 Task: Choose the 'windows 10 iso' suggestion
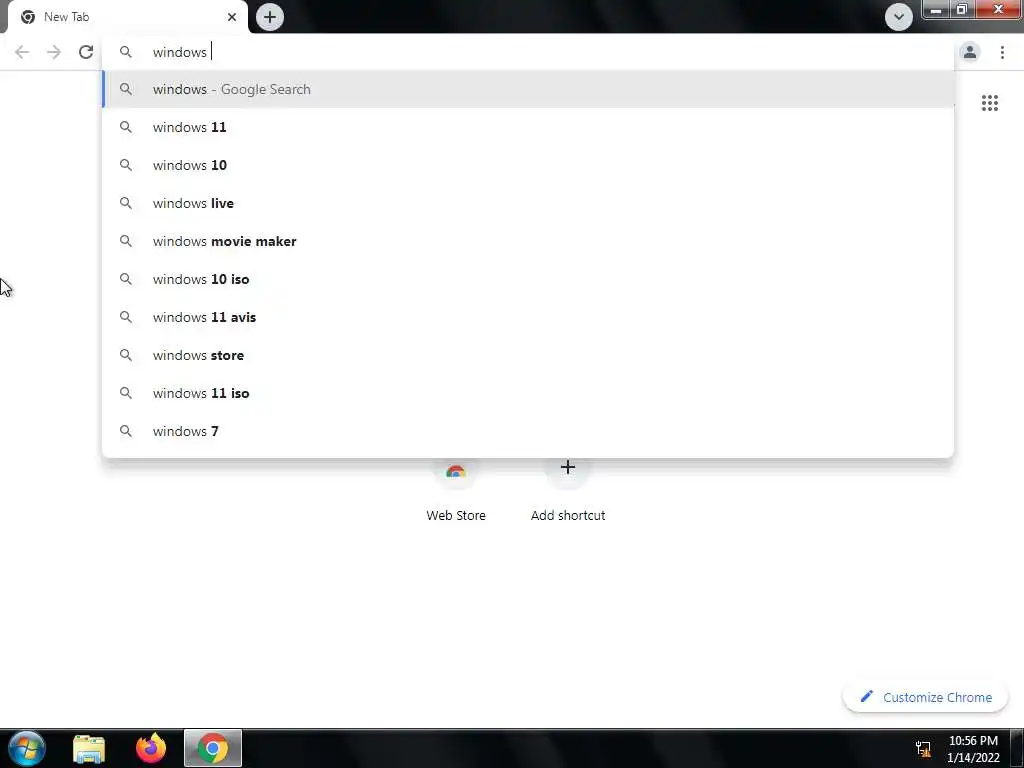click(x=528, y=279)
